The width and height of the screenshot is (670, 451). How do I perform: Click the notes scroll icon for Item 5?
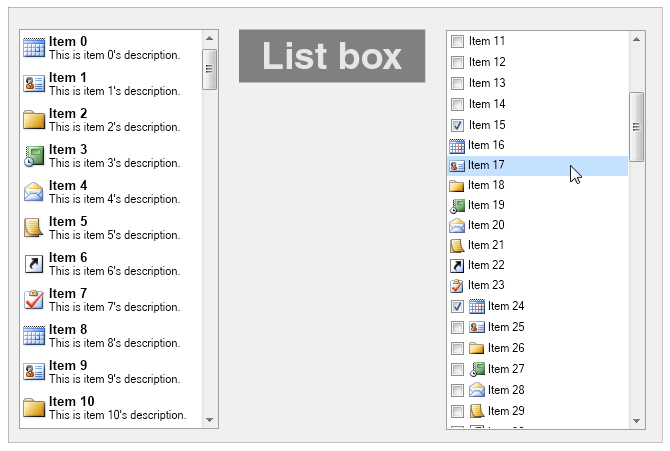click(33, 228)
